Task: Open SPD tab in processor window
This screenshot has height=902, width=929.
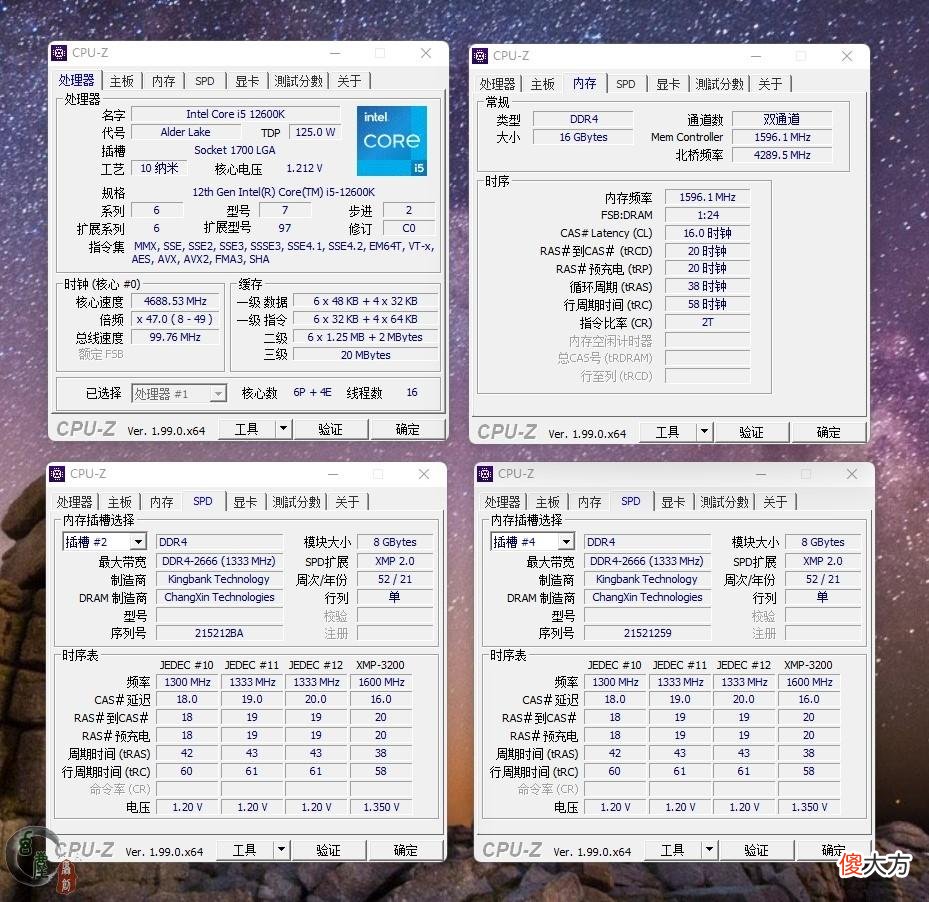Action: (204, 81)
